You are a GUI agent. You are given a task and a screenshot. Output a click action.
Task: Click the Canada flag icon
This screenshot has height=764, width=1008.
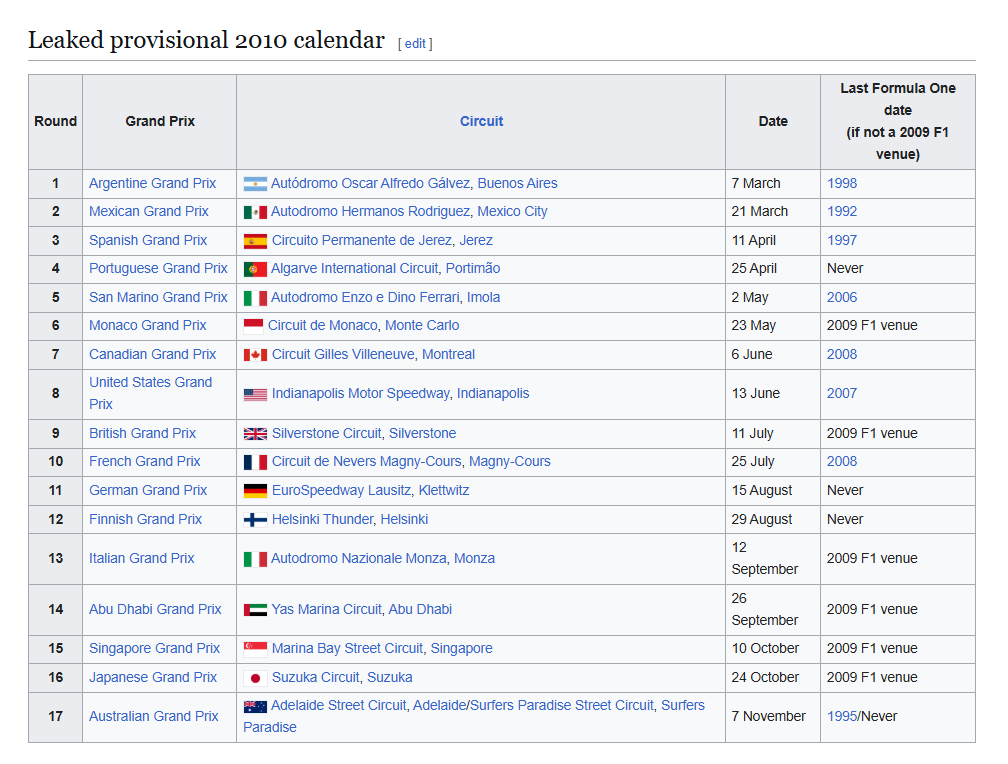[x=255, y=355]
